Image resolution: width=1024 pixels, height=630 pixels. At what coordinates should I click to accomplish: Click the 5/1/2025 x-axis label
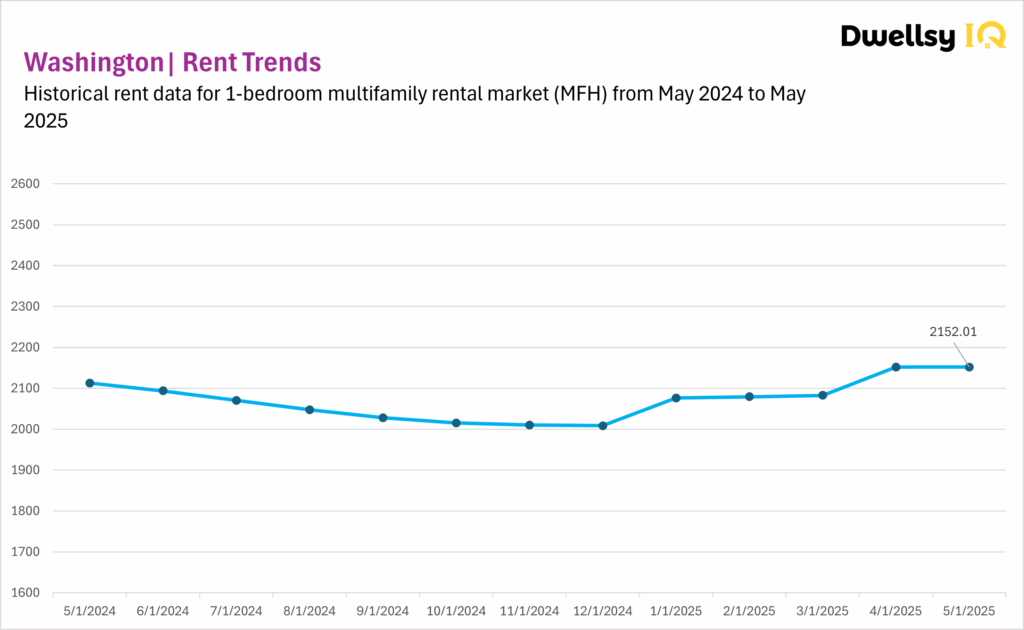(969, 612)
